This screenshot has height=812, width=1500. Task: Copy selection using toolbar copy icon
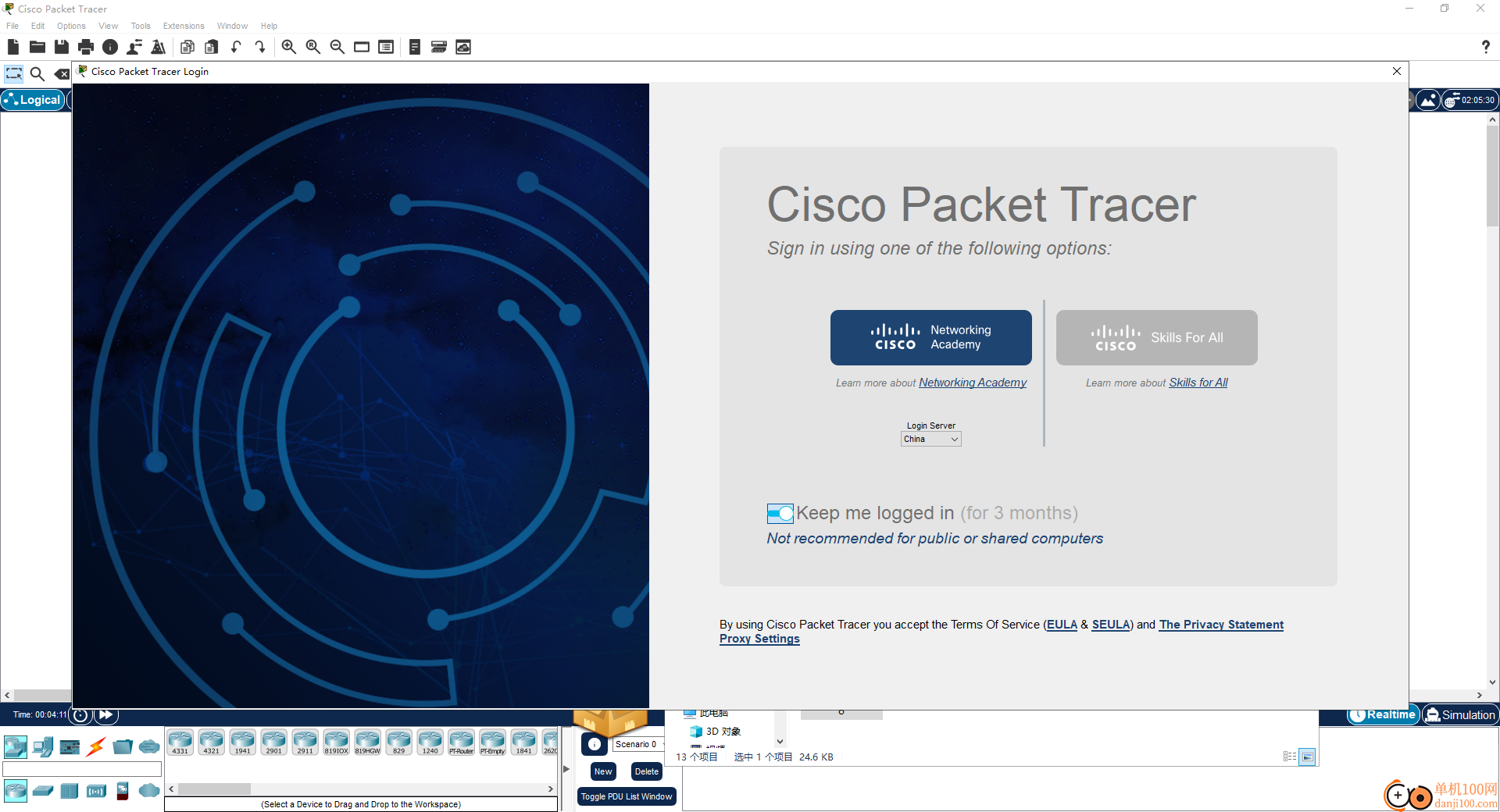(x=187, y=47)
